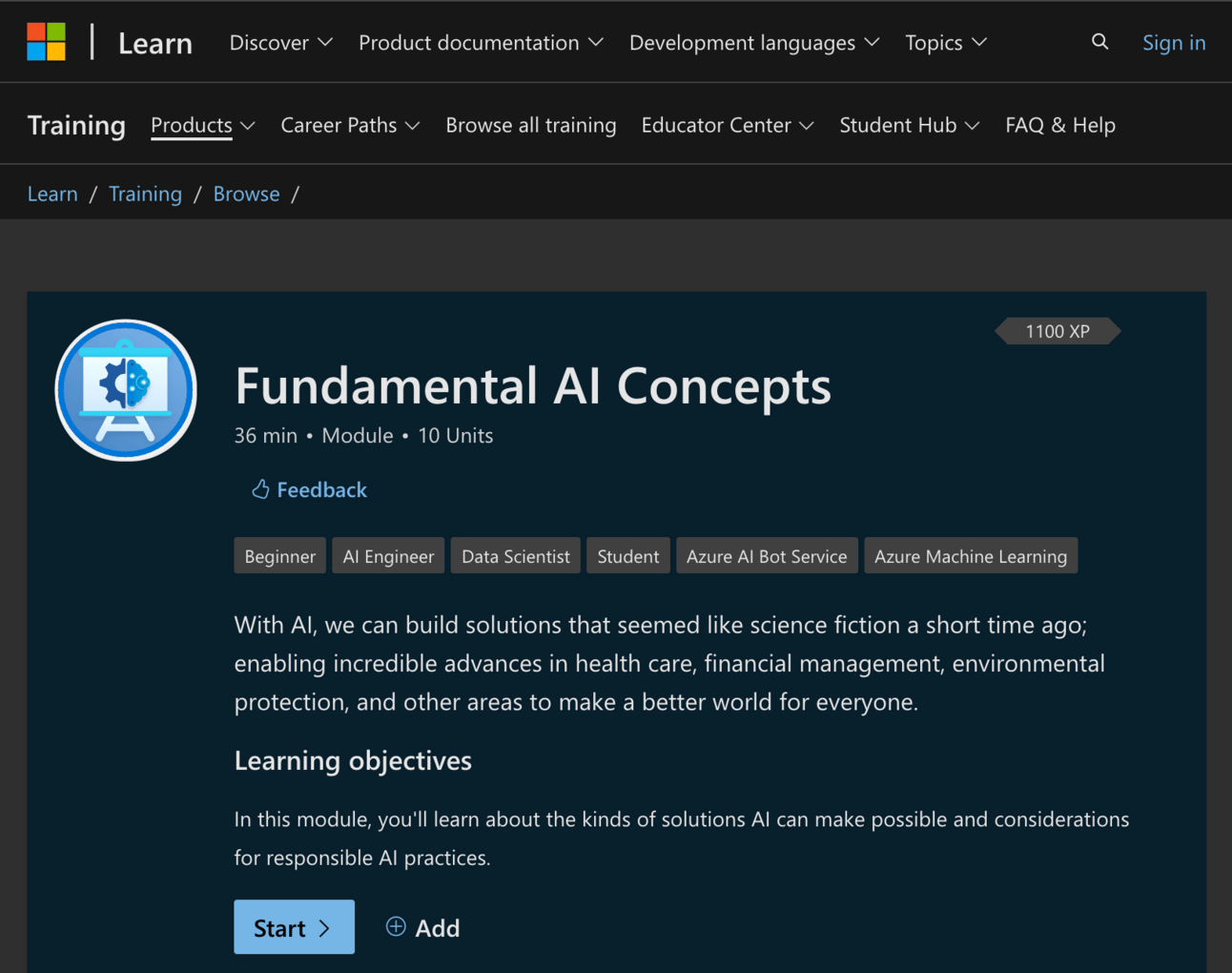1232x973 pixels.
Task: Select the Beginner tag
Action: click(280, 556)
